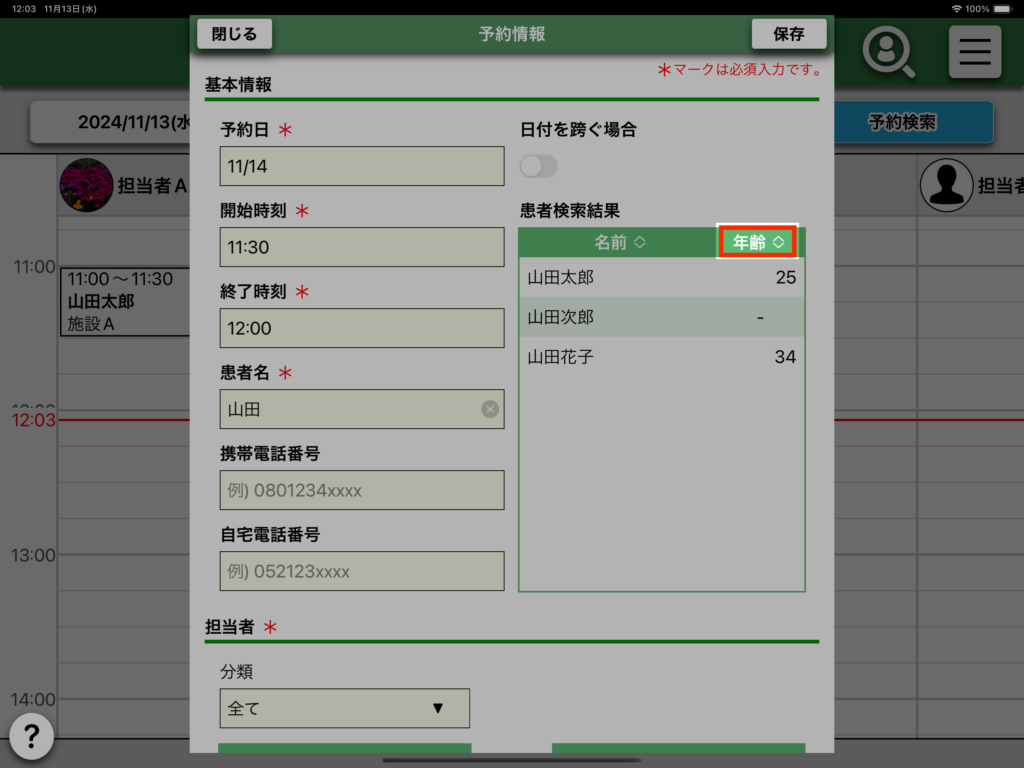Select 山田花子 in patient search results
This screenshot has width=1024, height=768.
[661, 357]
